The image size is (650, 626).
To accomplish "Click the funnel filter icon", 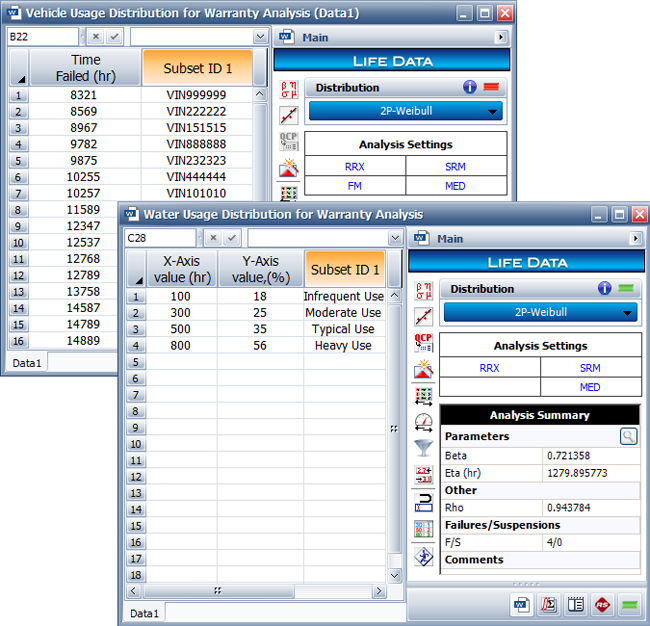I will 423,448.
